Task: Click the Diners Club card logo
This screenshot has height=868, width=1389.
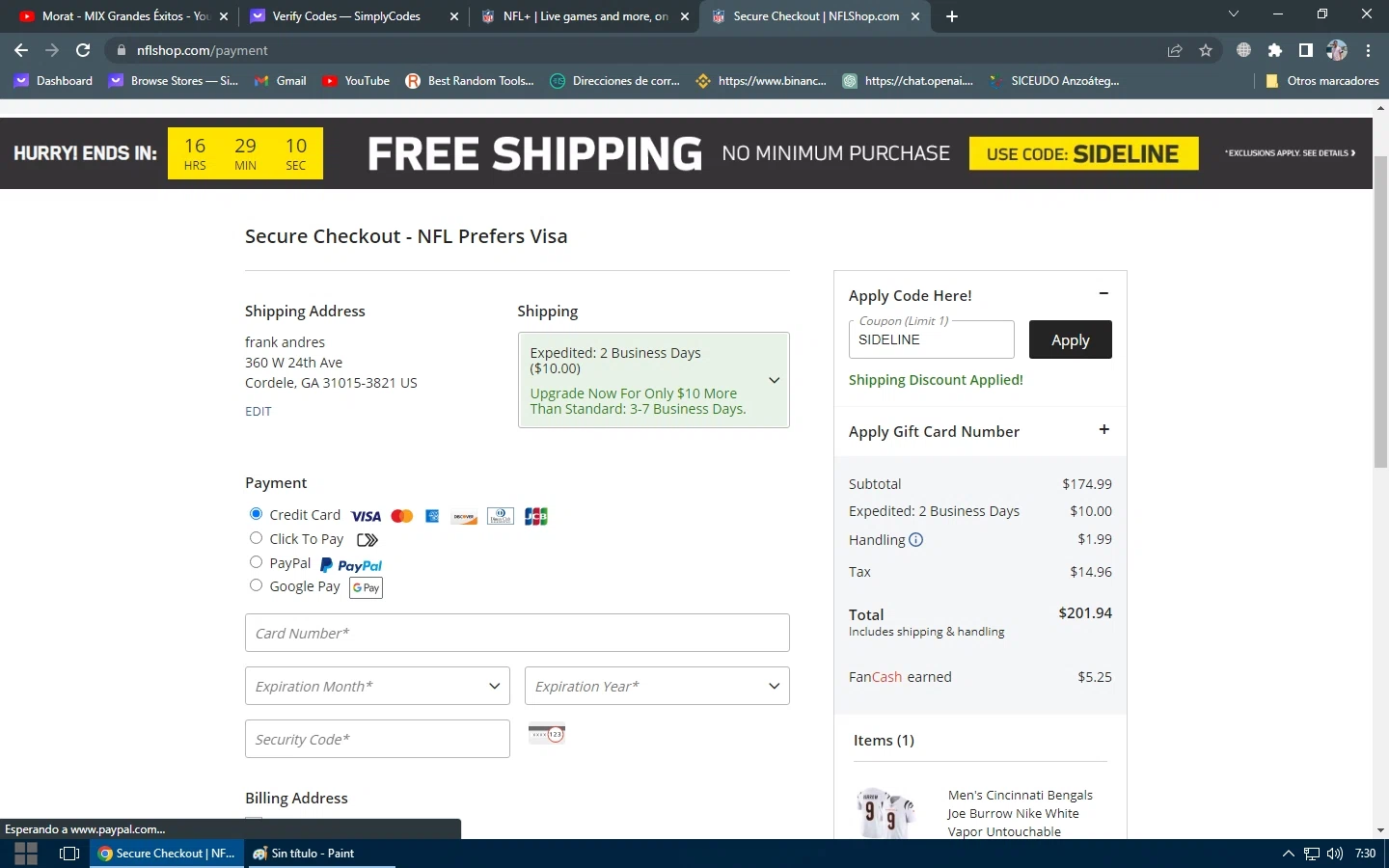Action: 501,516
